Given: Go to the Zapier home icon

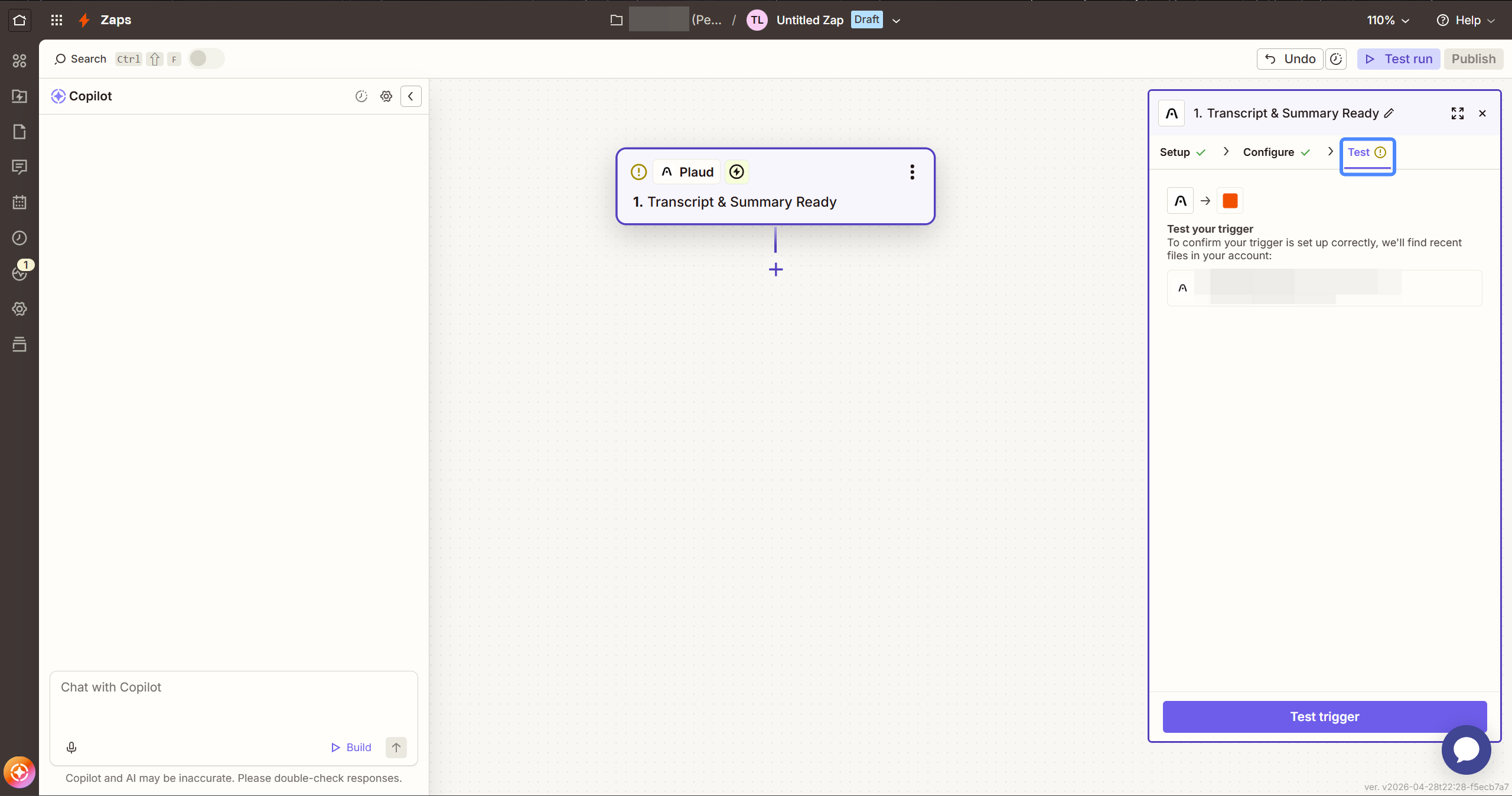Looking at the screenshot, I should coord(19,20).
